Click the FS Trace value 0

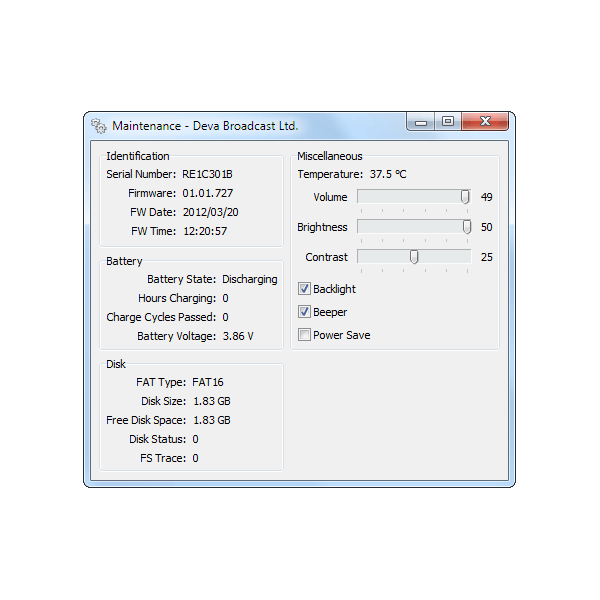point(196,458)
